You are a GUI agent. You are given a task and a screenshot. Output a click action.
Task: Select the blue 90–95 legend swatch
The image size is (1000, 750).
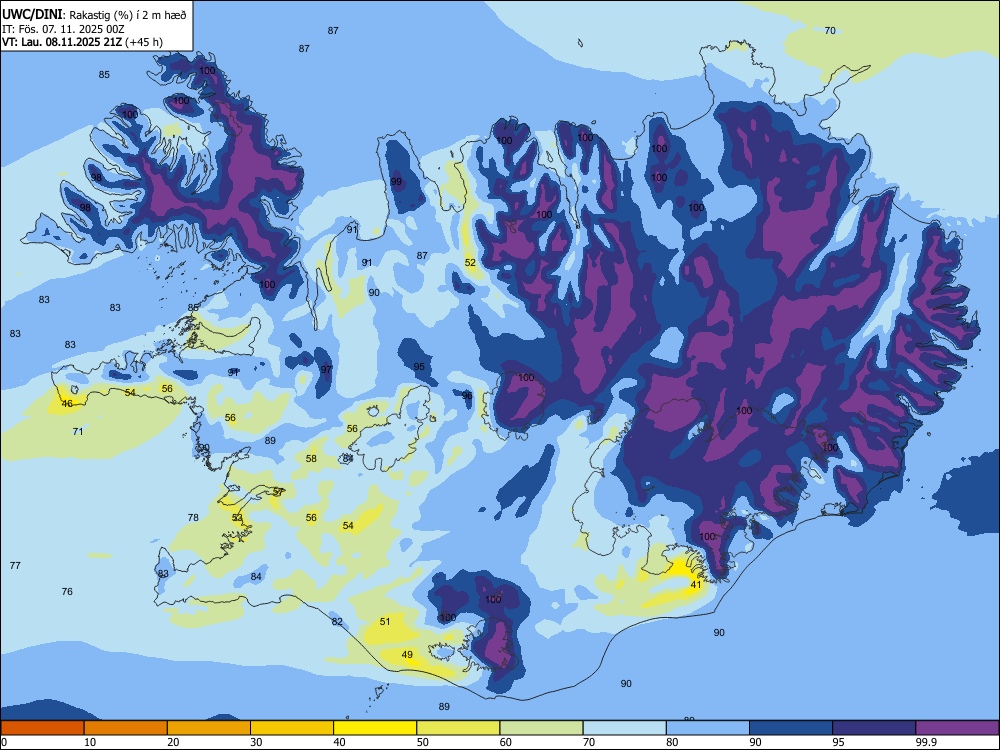click(791, 728)
